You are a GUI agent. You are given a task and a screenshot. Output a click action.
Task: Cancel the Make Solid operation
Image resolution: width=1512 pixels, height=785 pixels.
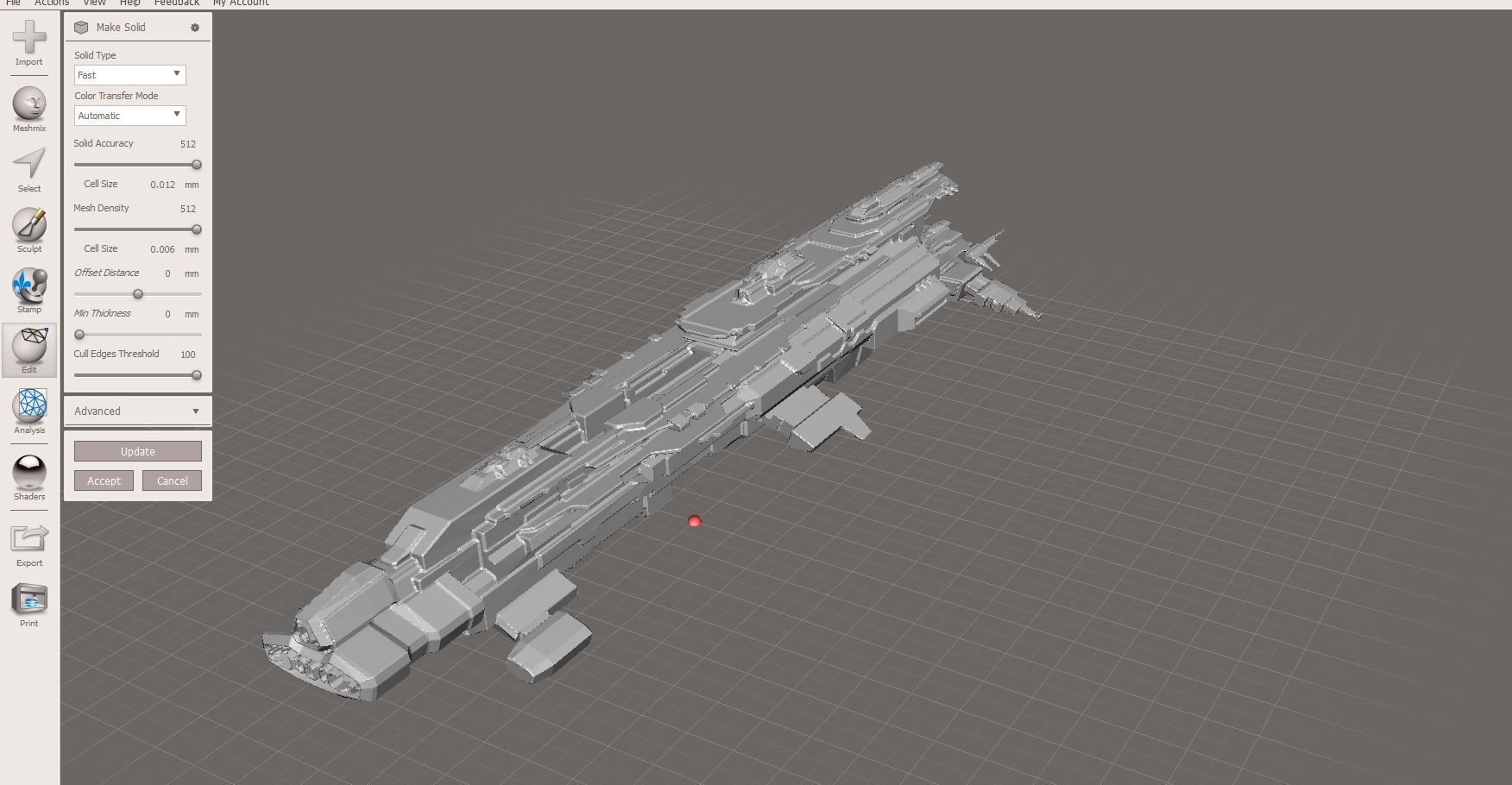(x=172, y=480)
